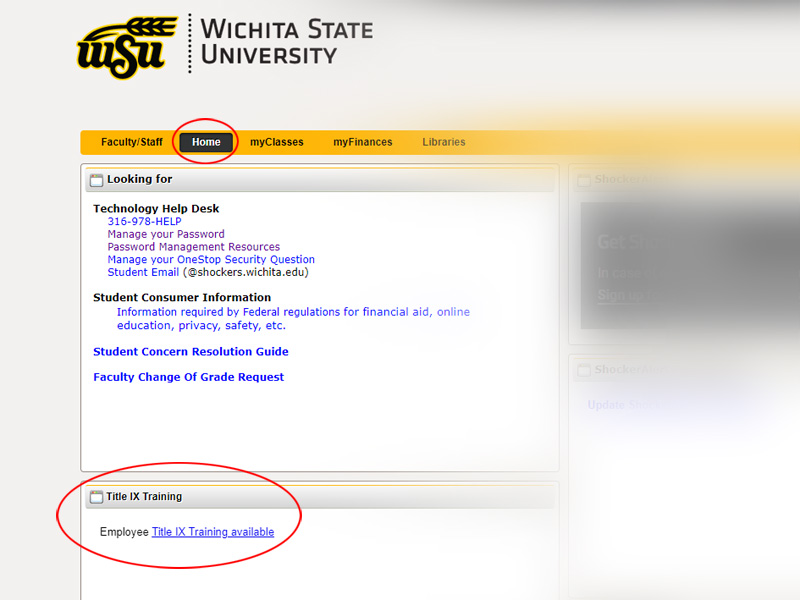Click the 316-978-HELP link
The width and height of the screenshot is (800, 600).
144,221
